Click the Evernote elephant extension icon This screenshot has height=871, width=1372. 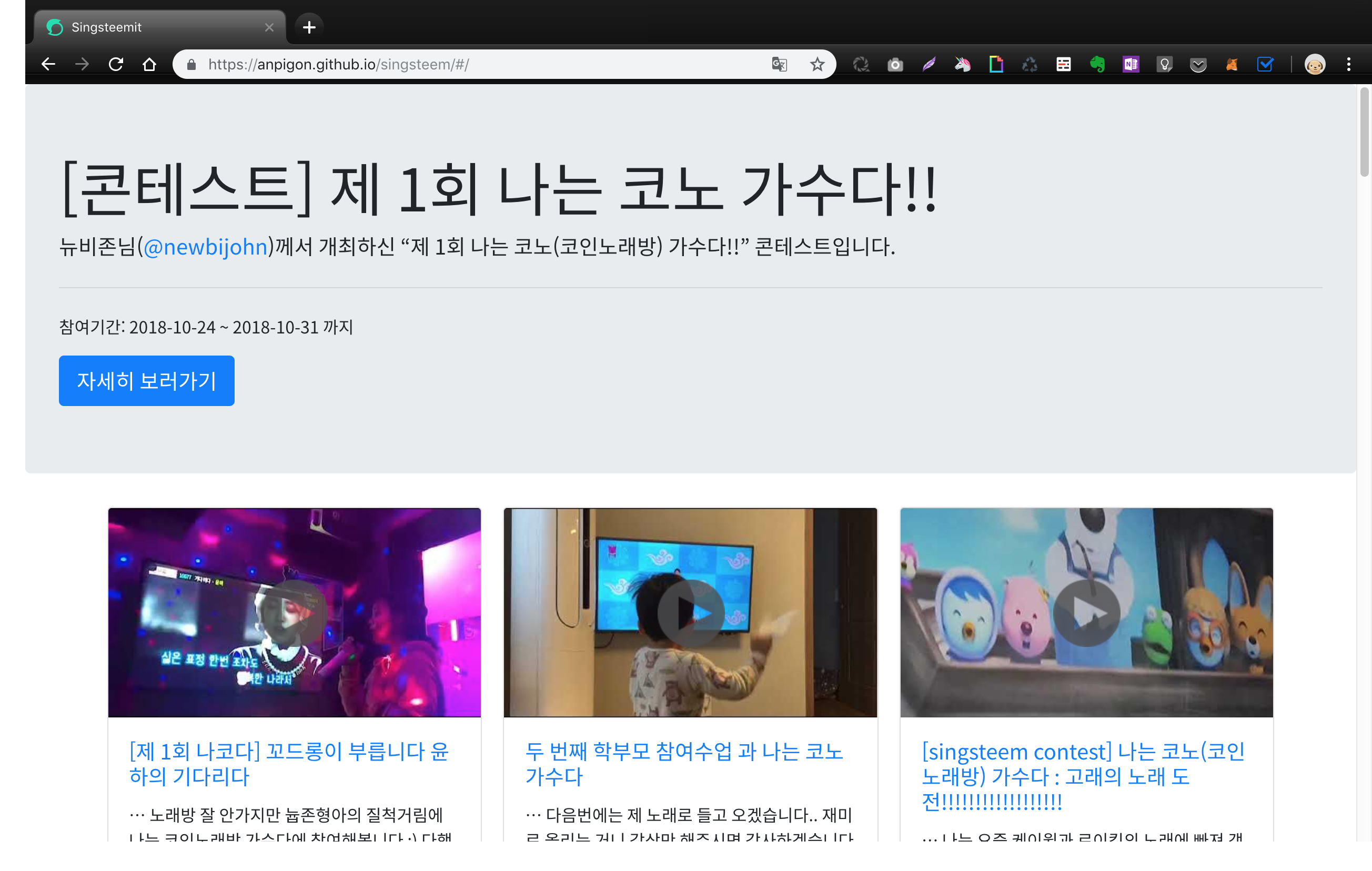point(1097,64)
